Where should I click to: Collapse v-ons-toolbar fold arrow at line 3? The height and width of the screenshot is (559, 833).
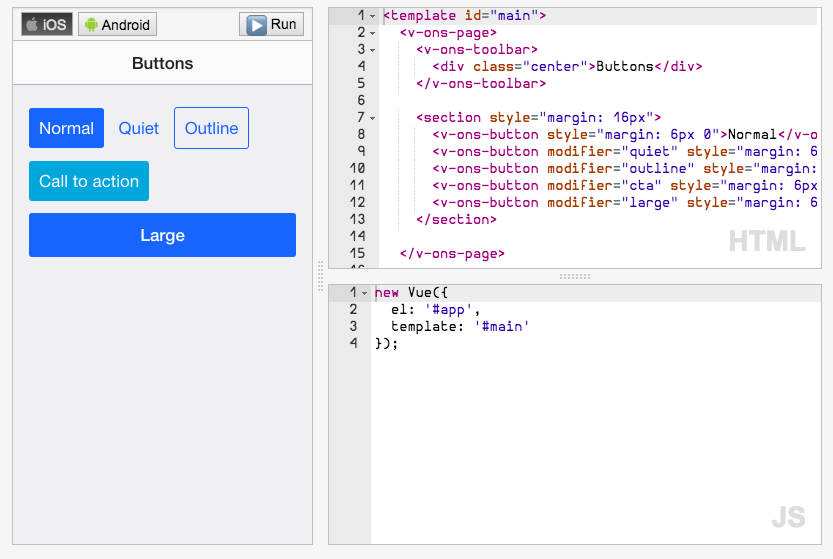(x=372, y=50)
